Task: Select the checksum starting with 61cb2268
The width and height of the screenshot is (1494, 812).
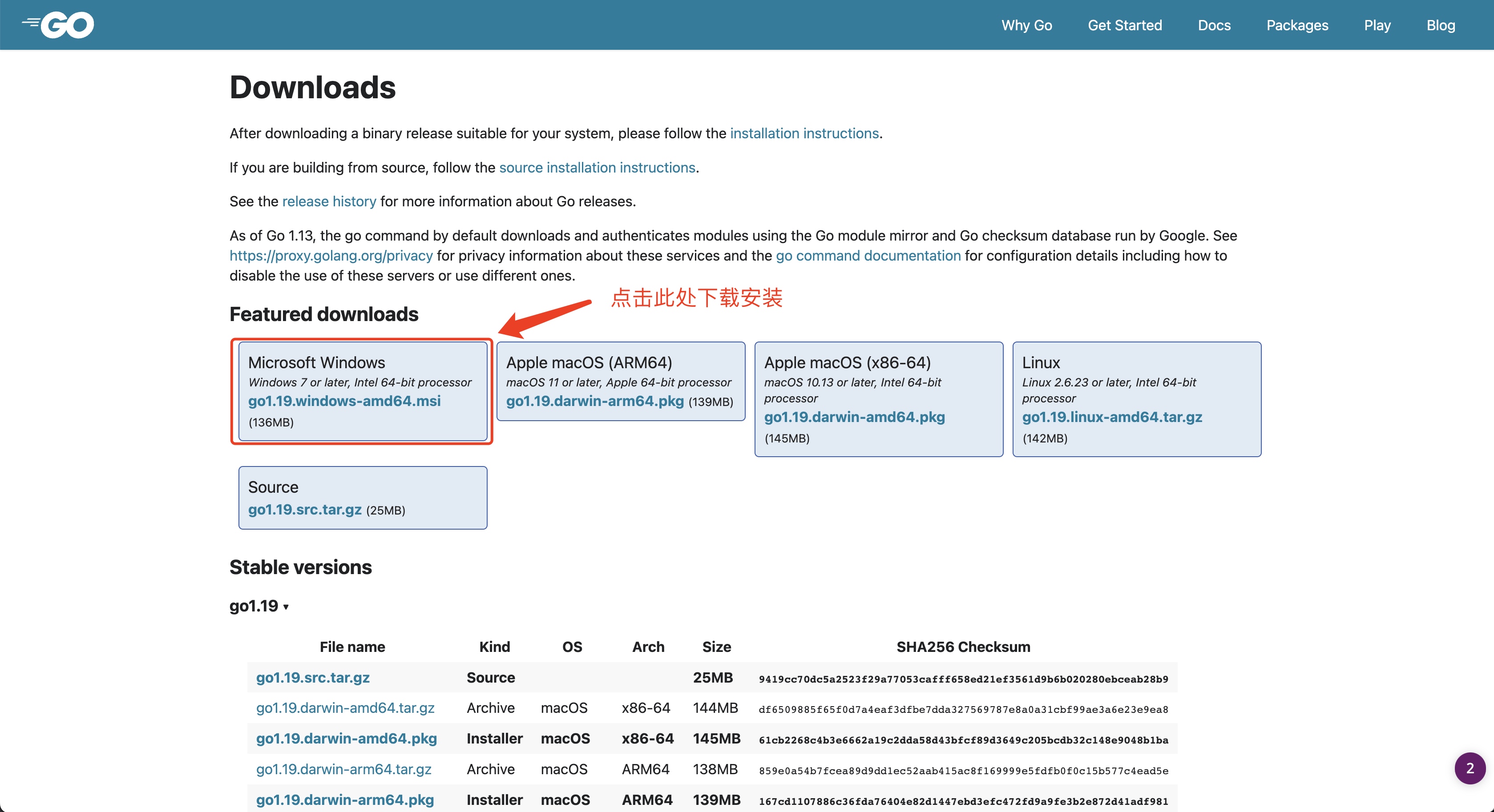Action: coord(963,741)
